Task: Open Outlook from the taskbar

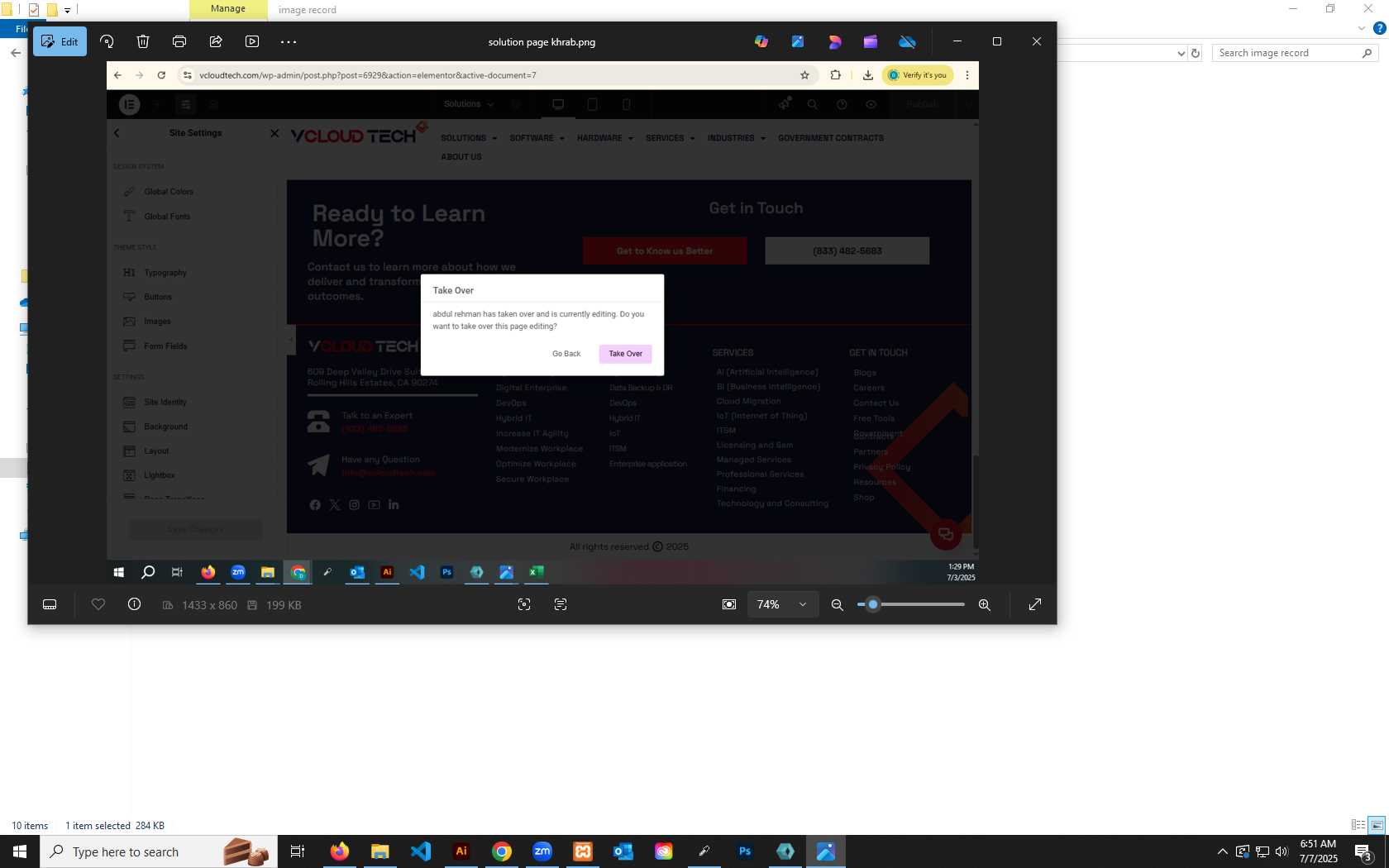Action: (x=623, y=851)
